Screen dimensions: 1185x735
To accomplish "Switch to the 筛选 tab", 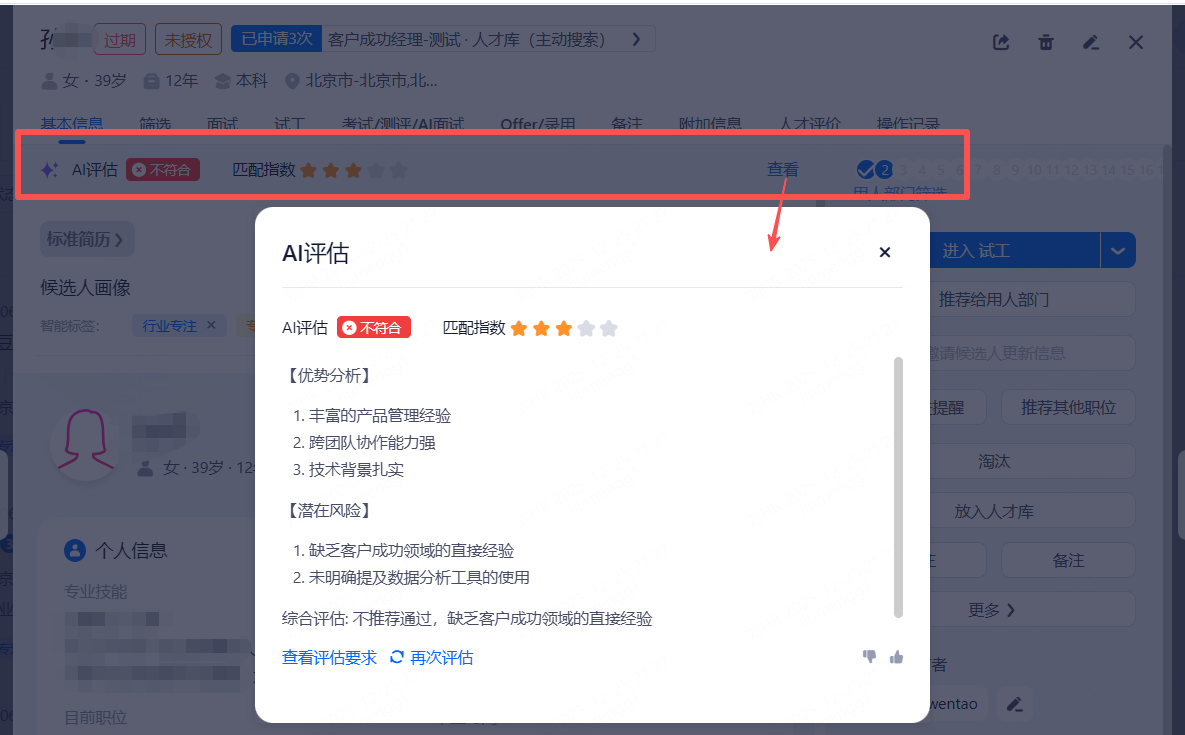I will [155, 124].
